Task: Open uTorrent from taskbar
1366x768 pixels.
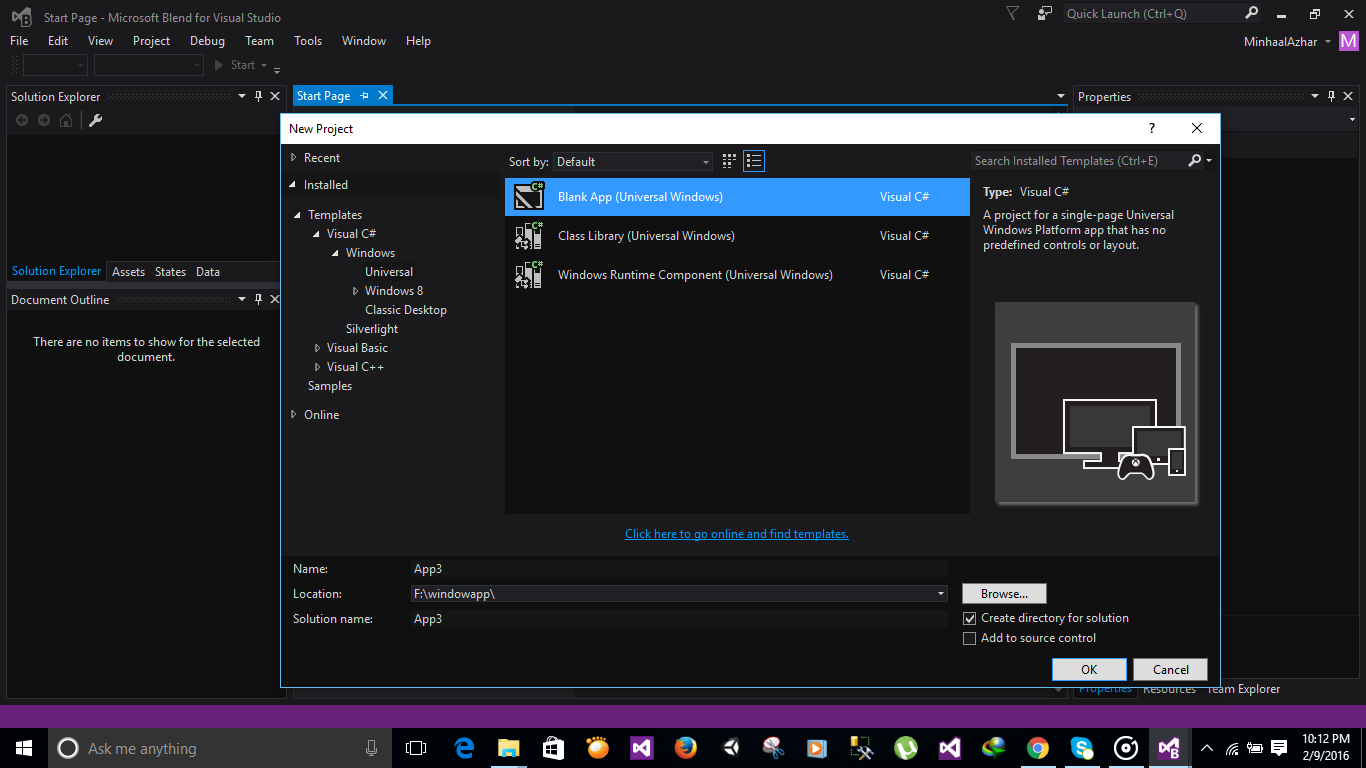Action: coord(906,748)
